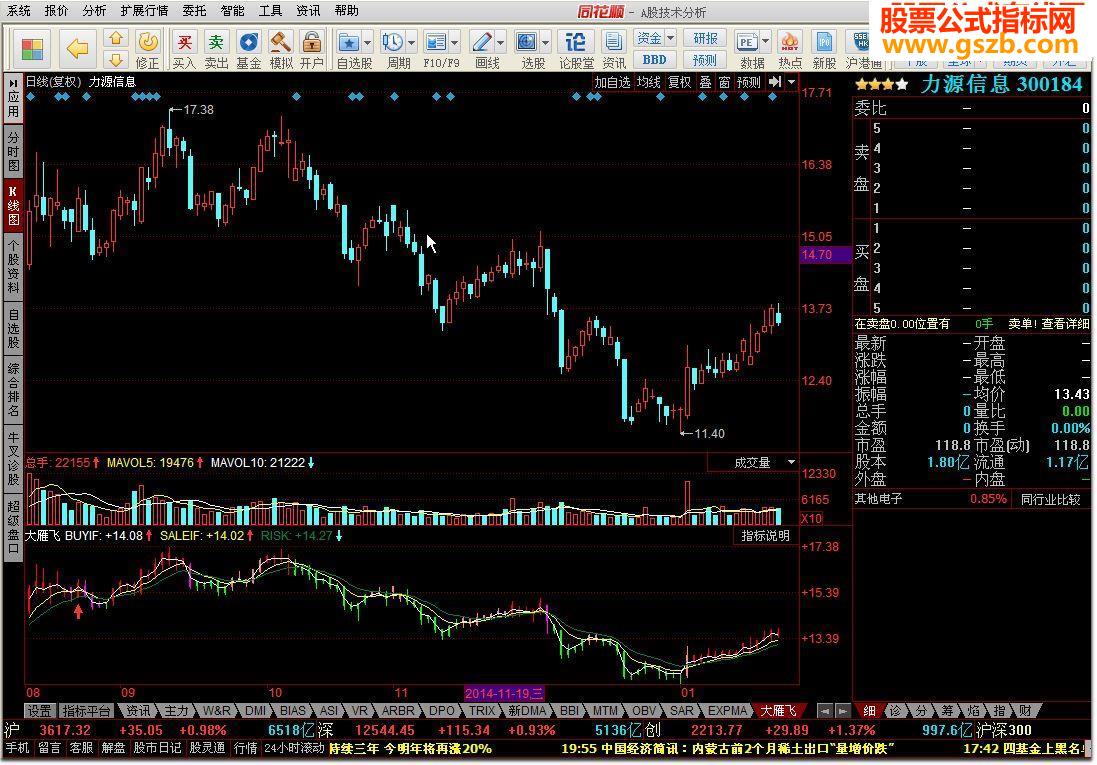Click the down arrow for next stock

(116, 59)
